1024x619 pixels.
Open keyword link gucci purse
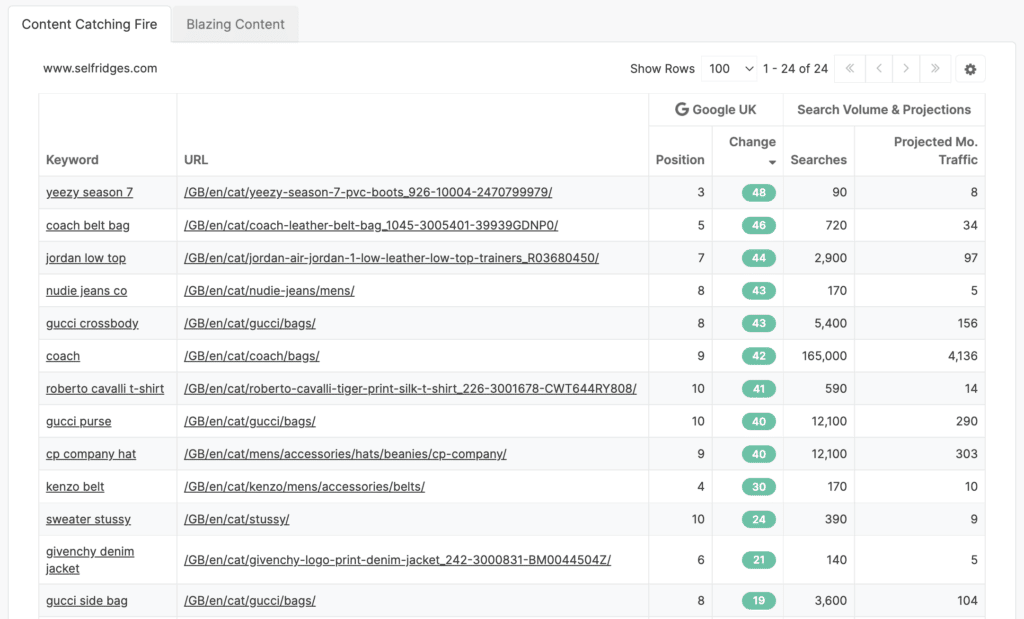click(78, 421)
